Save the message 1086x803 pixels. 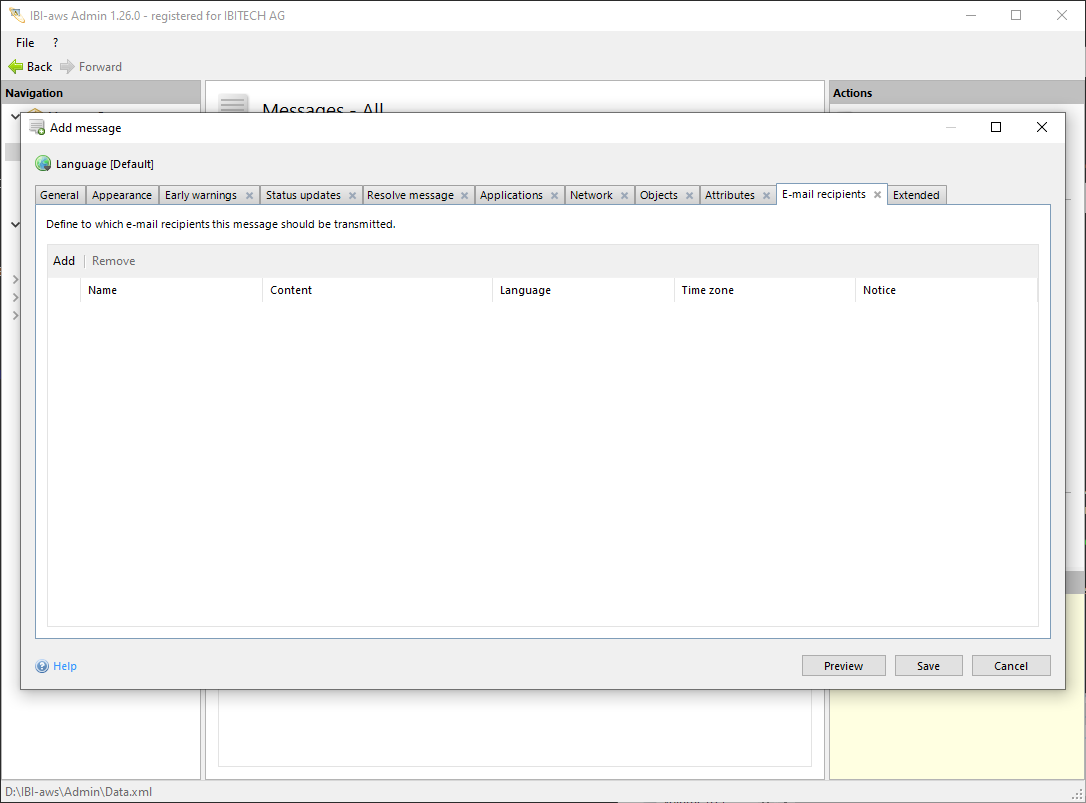click(x=928, y=666)
